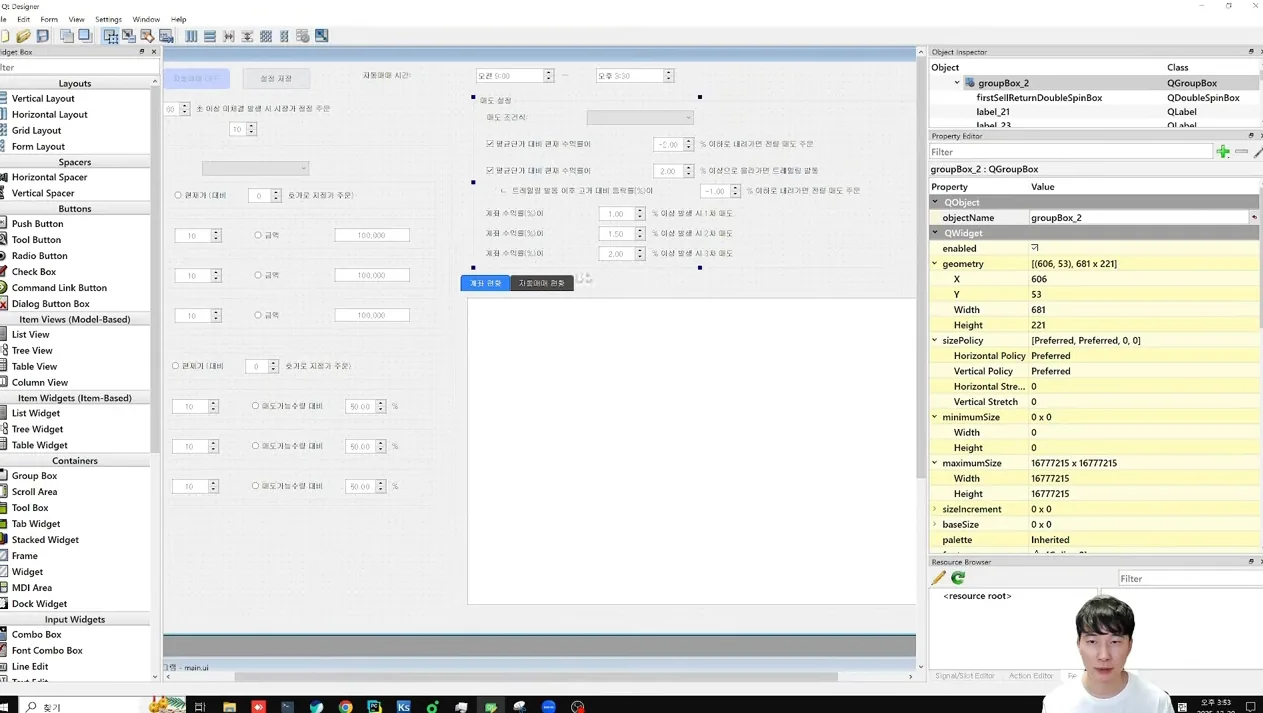Open the Form menu

click(49, 19)
